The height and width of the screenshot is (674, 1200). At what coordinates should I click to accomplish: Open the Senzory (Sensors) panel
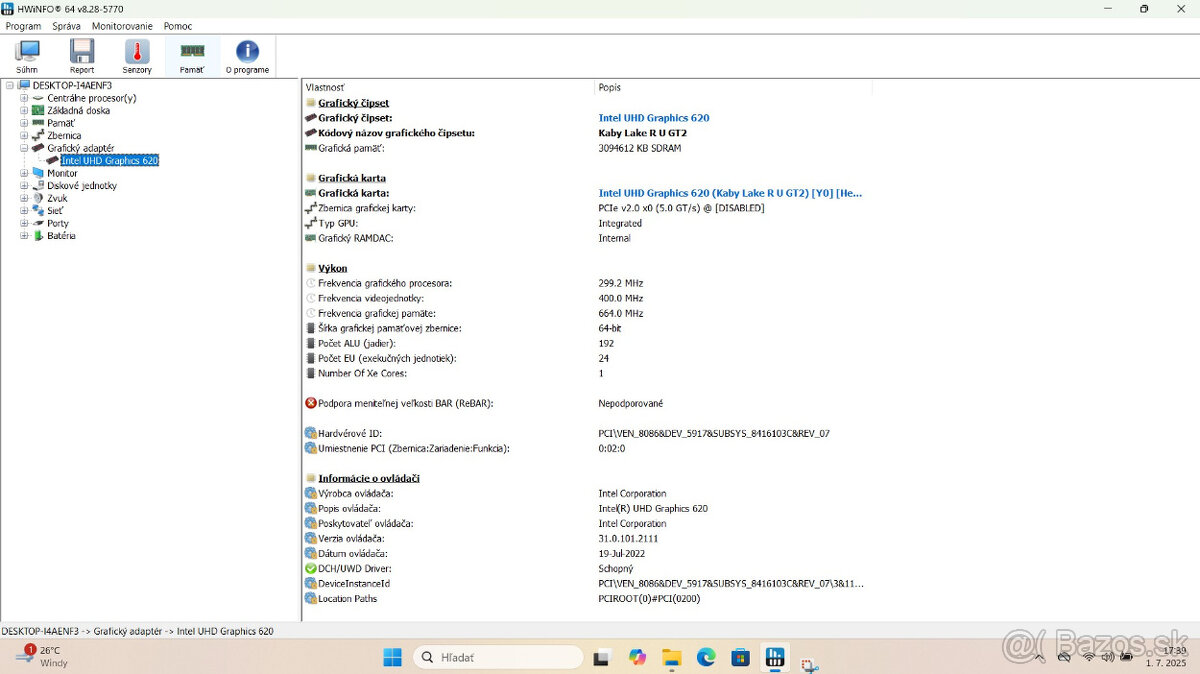136,55
